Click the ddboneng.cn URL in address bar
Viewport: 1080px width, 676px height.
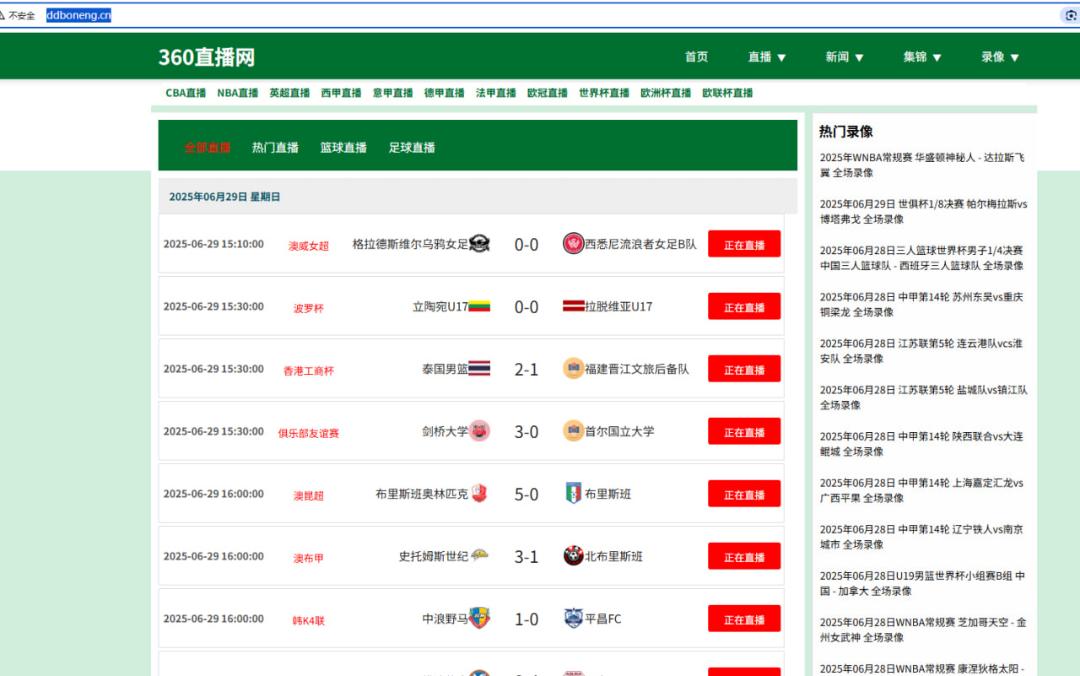[79, 15]
